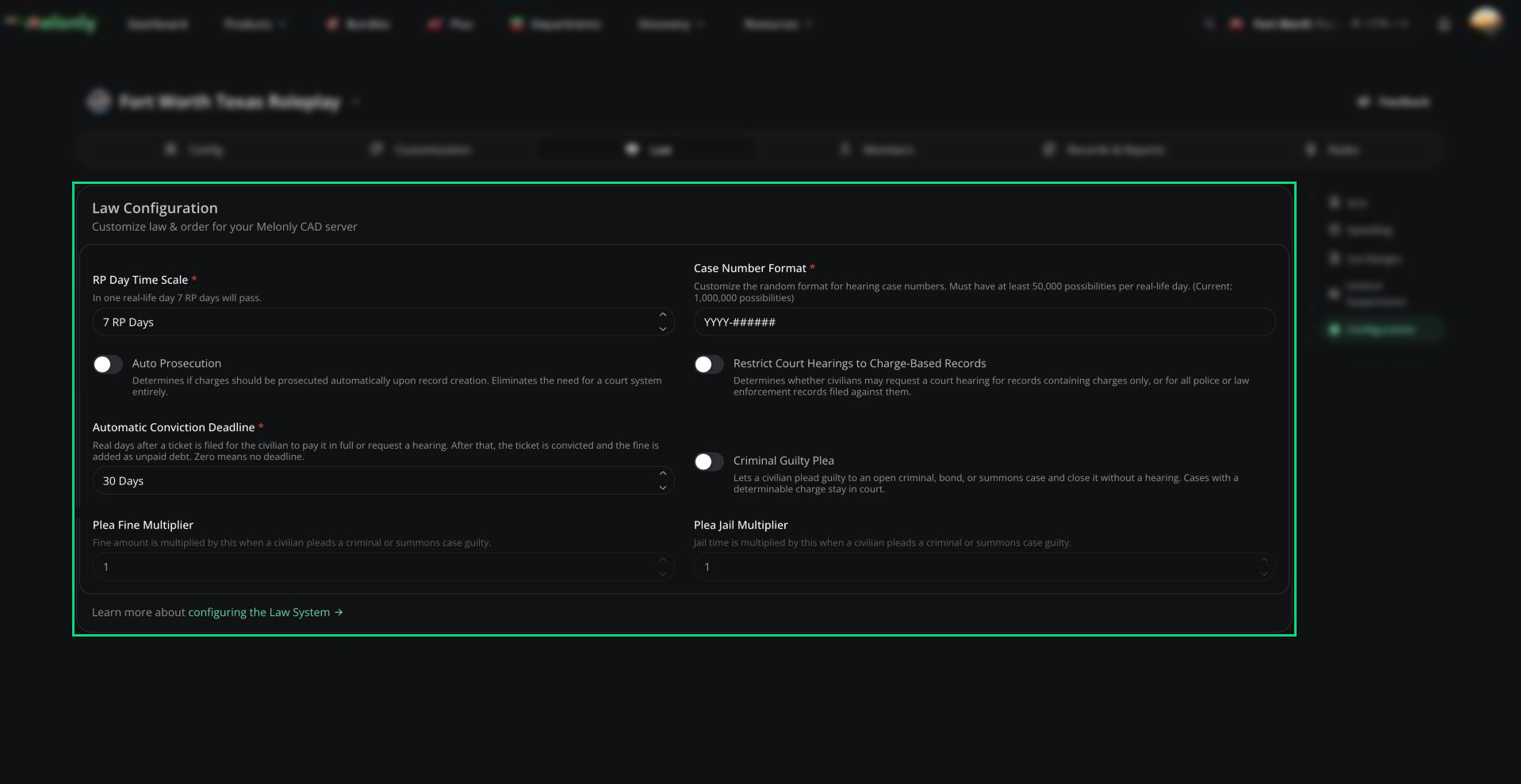Click the Case Number Format label
This screenshot has width=1521, height=784.
749,268
